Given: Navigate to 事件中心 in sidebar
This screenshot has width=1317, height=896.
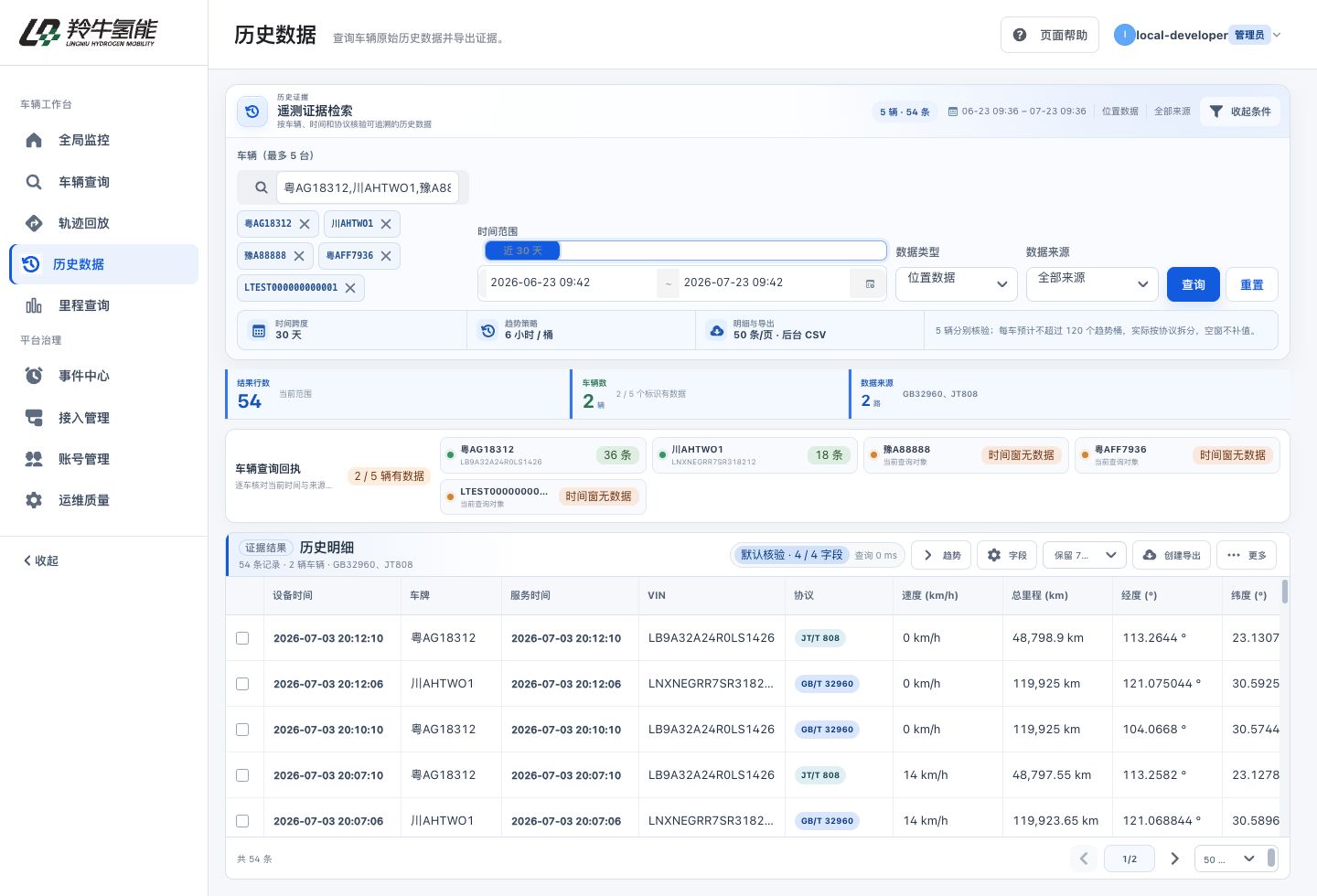Looking at the screenshot, I should click(104, 376).
